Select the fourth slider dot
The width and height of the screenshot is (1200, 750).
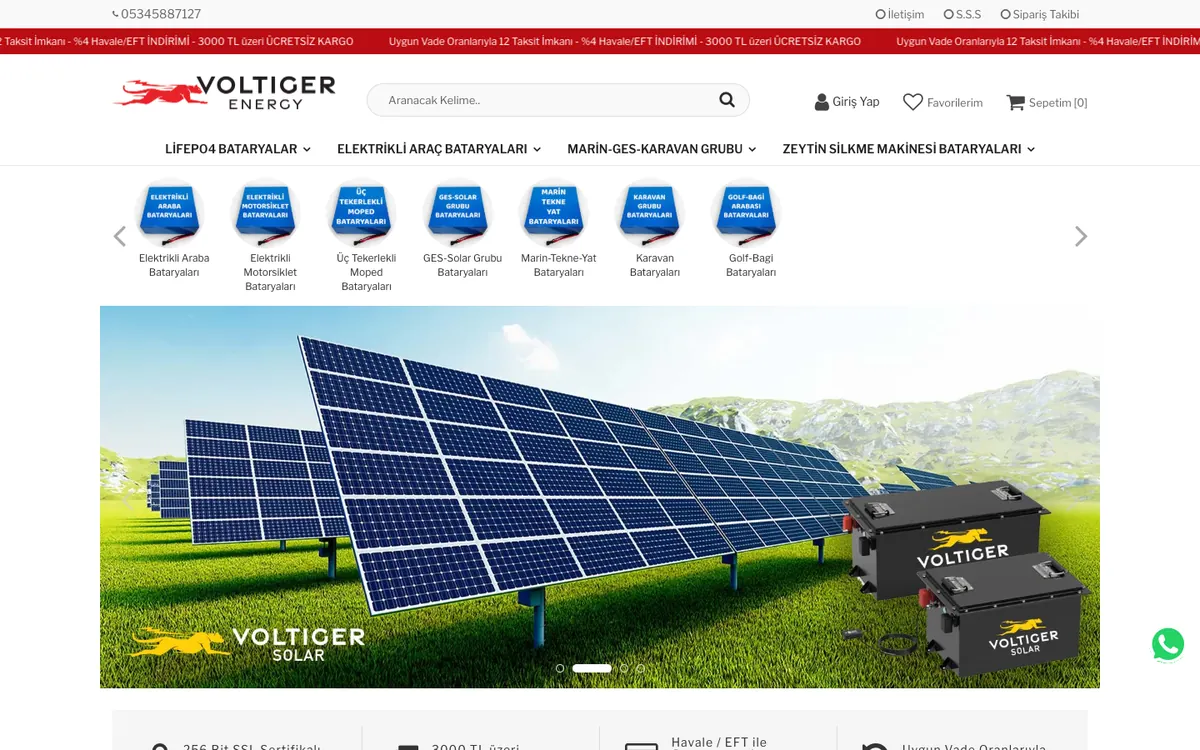640,668
